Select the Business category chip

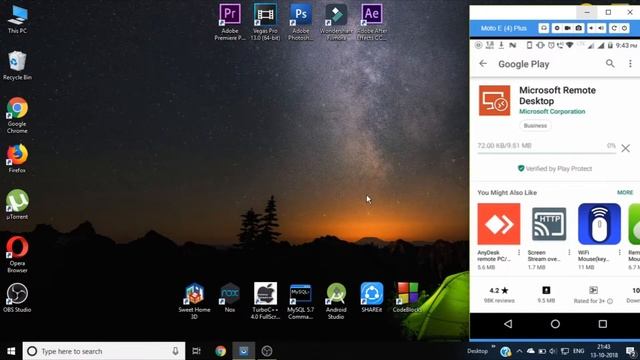pyautogui.click(x=535, y=126)
